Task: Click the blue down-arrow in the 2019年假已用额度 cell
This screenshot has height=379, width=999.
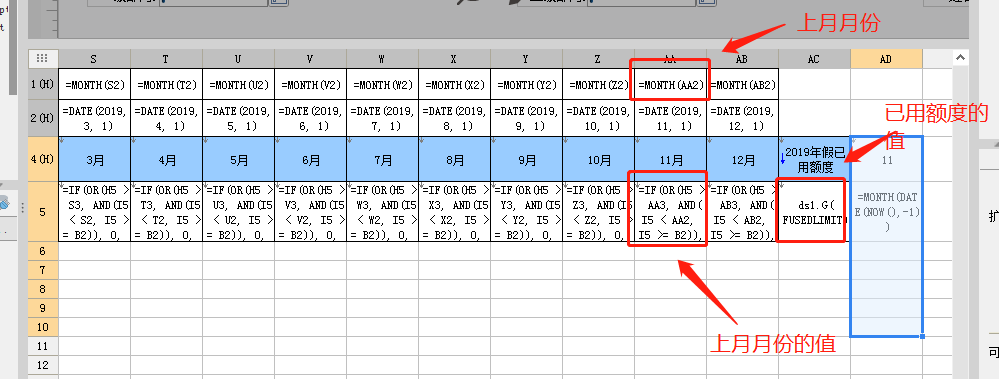Action: pyautogui.click(x=782, y=159)
